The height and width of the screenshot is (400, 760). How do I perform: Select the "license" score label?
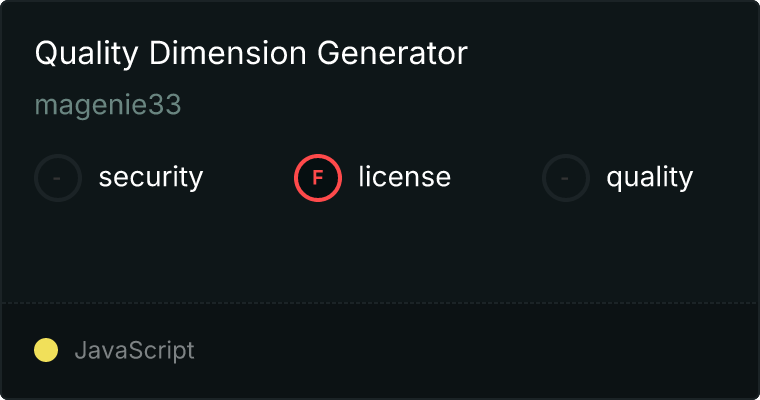coord(404,178)
